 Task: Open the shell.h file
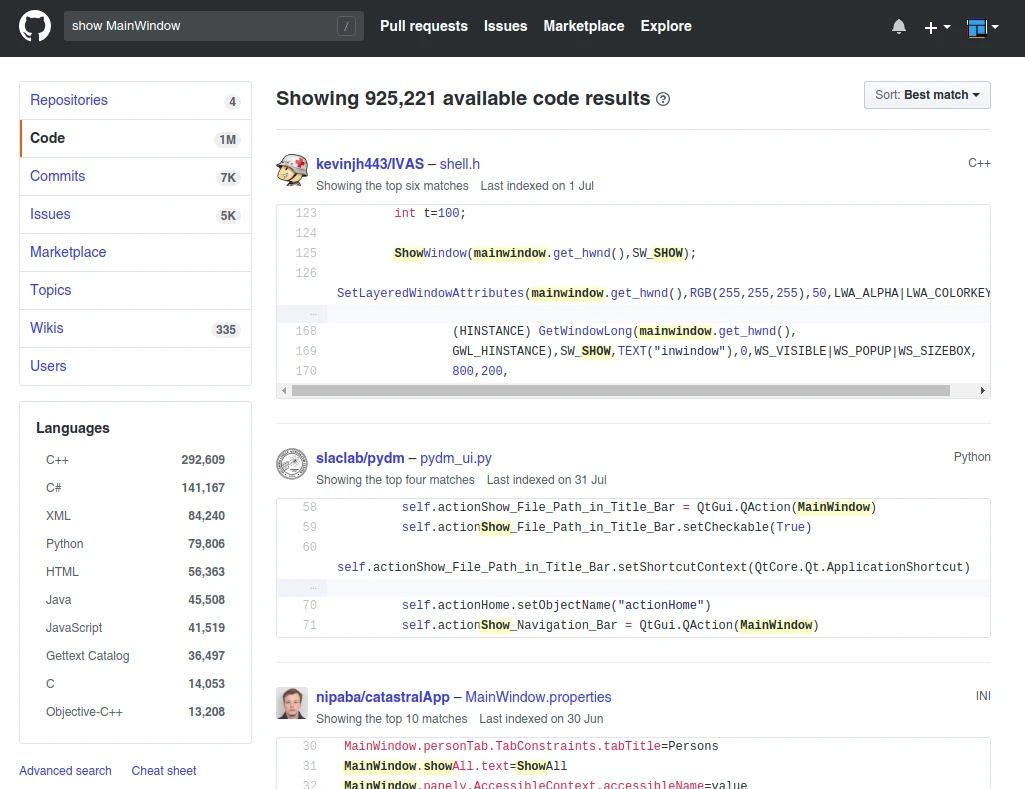click(460, 164)
